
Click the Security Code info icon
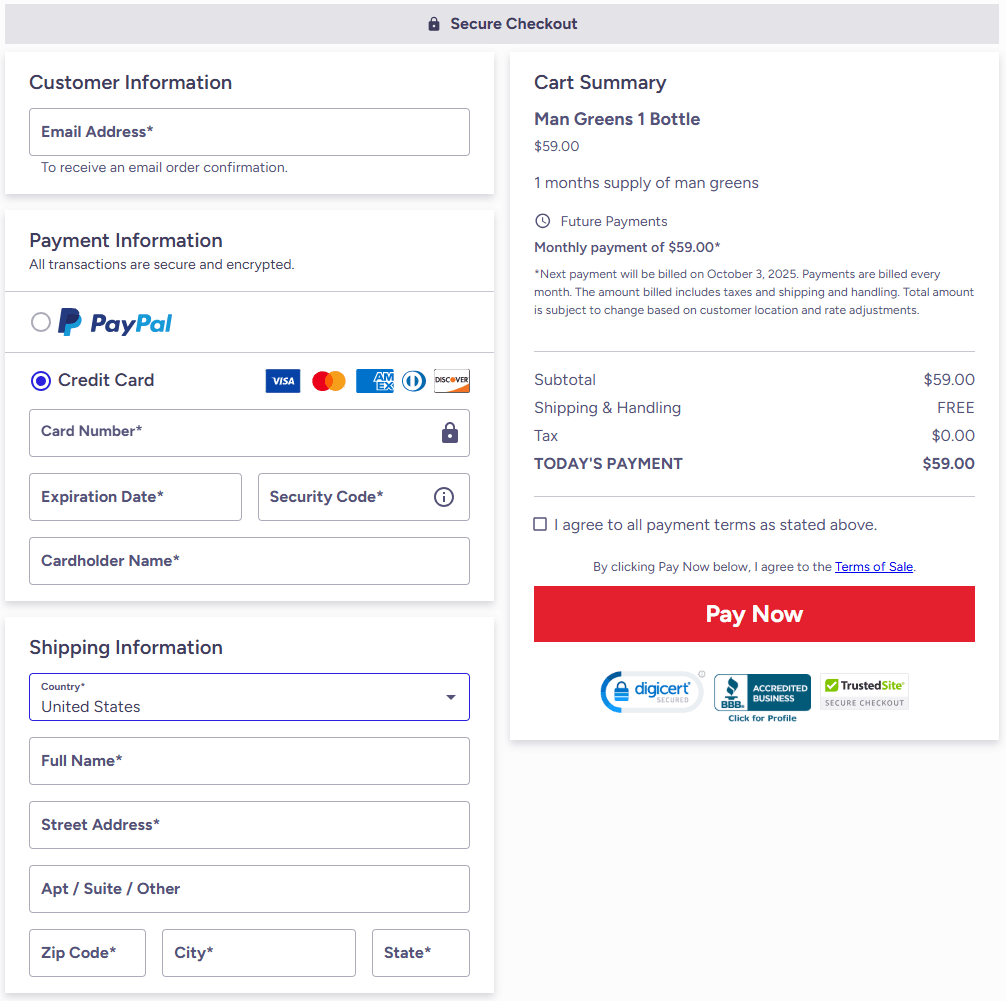coord(444,497)
